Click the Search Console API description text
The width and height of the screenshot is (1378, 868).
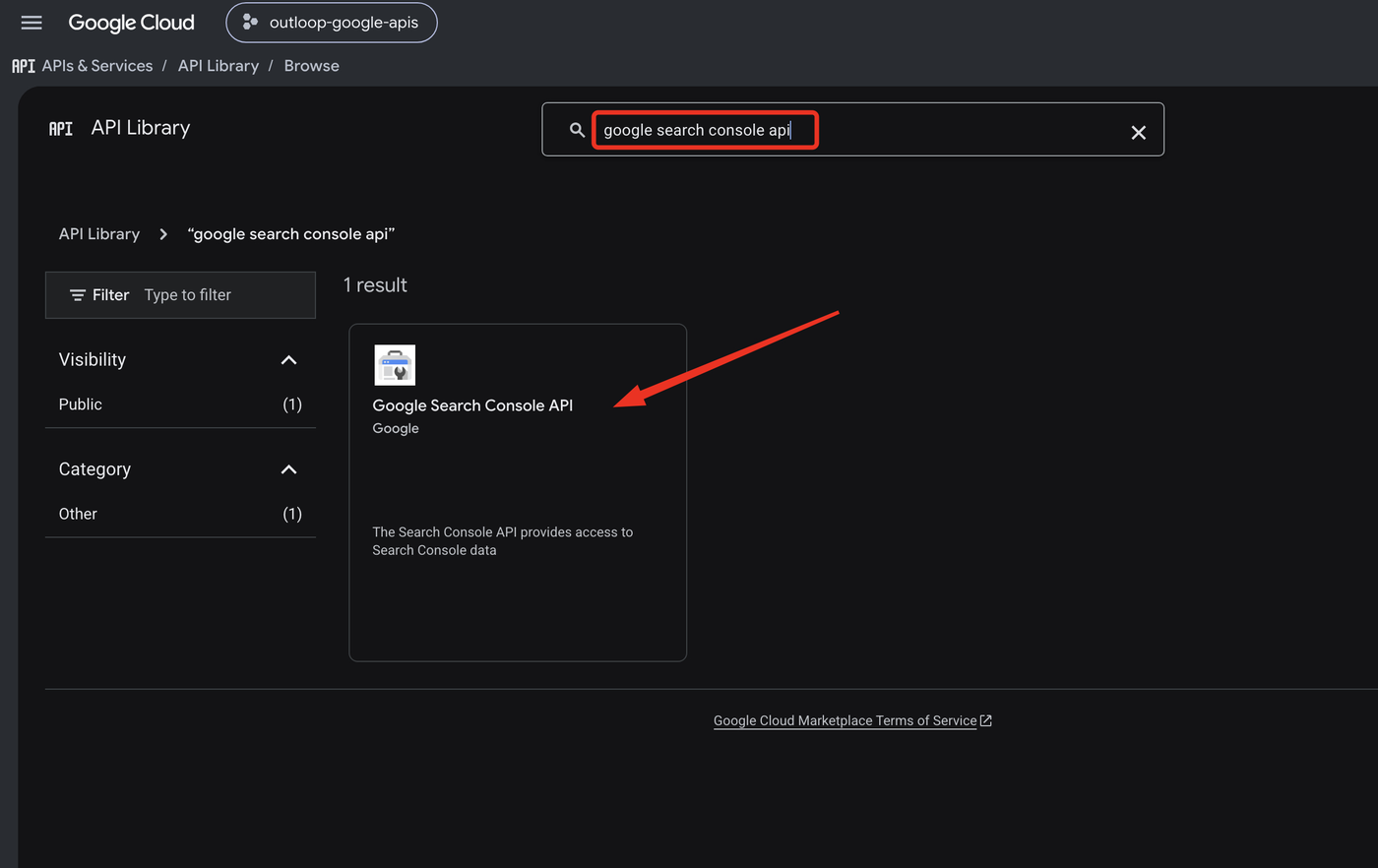pos(503,541)
